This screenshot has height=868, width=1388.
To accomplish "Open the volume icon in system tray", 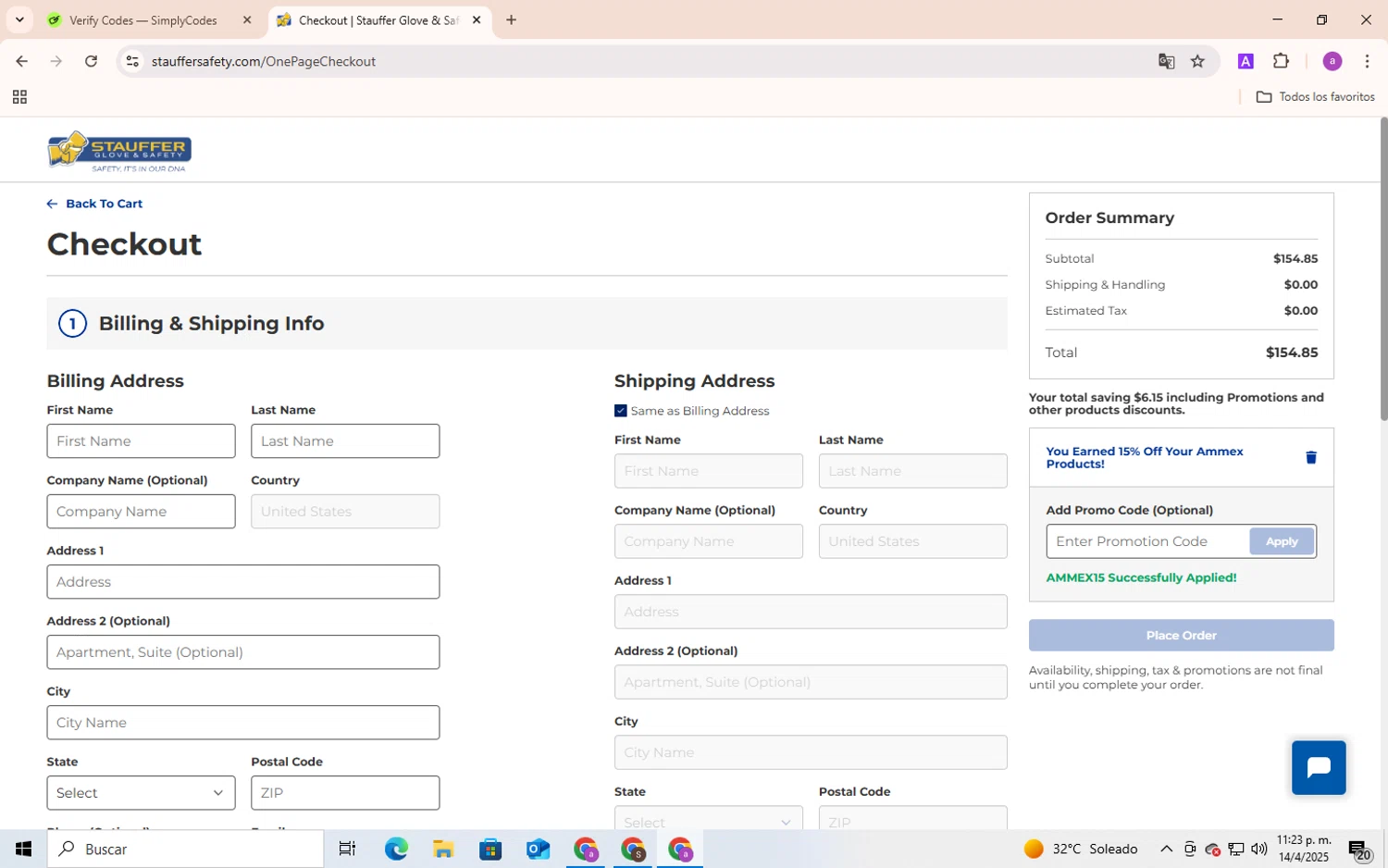I will pos(1258,849).
